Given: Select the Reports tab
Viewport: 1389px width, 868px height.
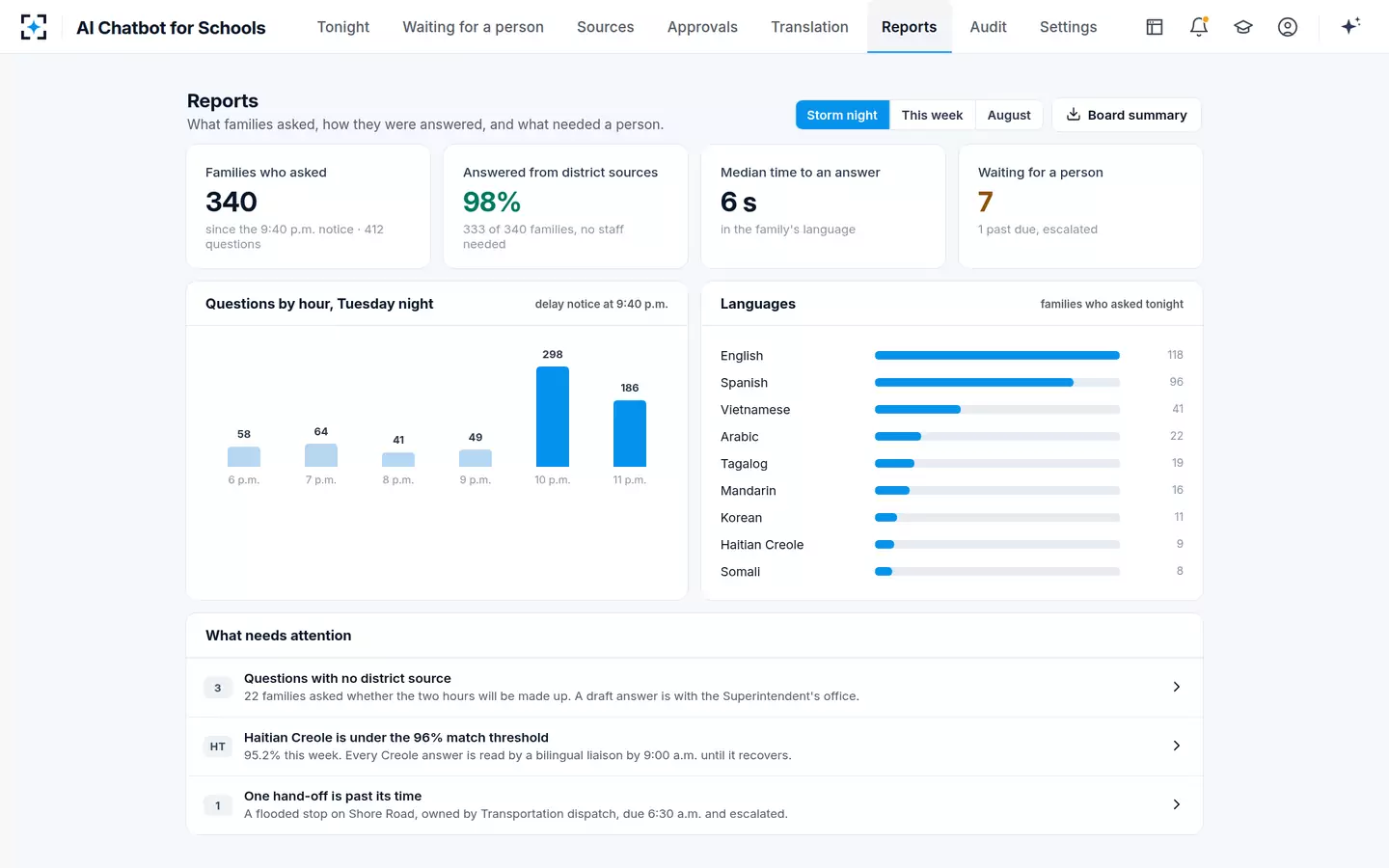Looking at the screenshot, I should coord(909,27).
